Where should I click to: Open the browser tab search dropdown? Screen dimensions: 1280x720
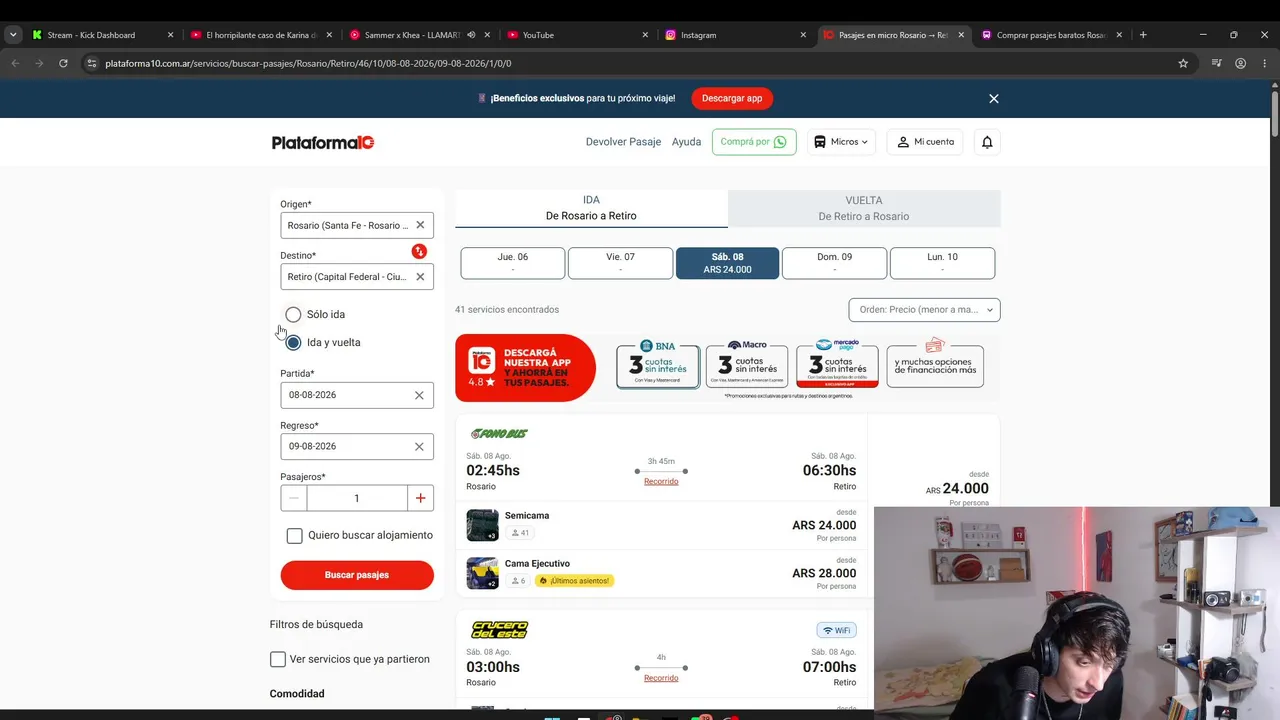pos(13,35)
